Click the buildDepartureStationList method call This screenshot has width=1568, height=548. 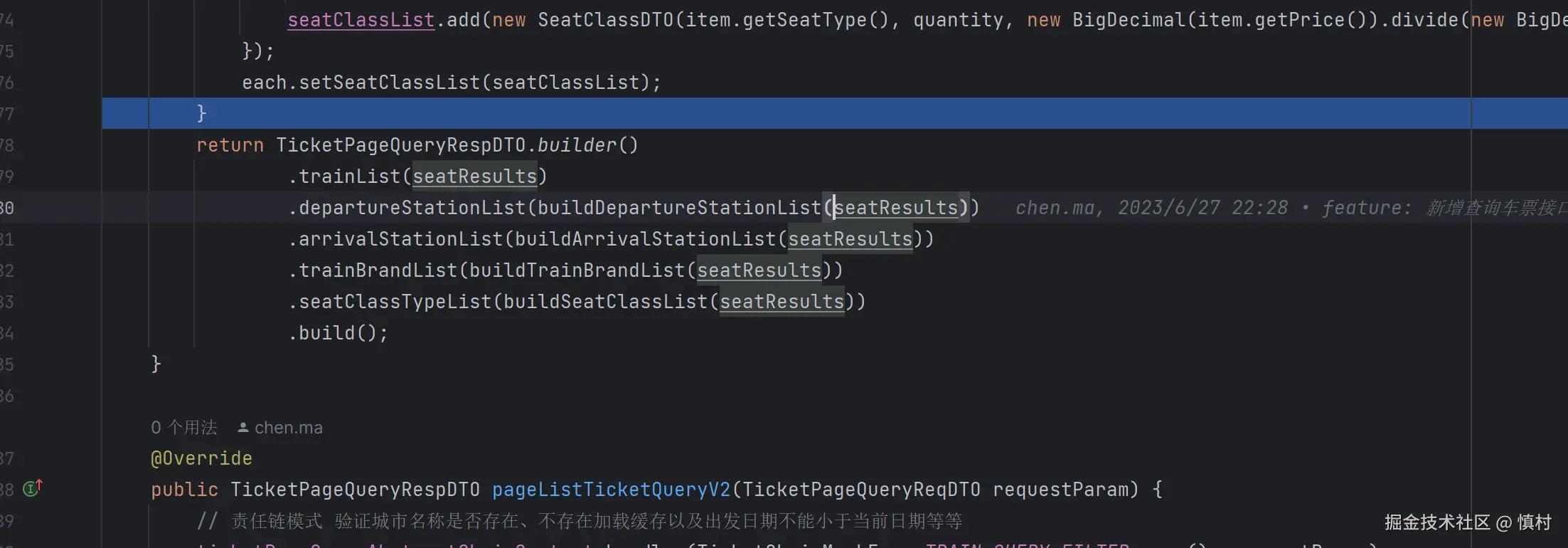pos(679,208)
